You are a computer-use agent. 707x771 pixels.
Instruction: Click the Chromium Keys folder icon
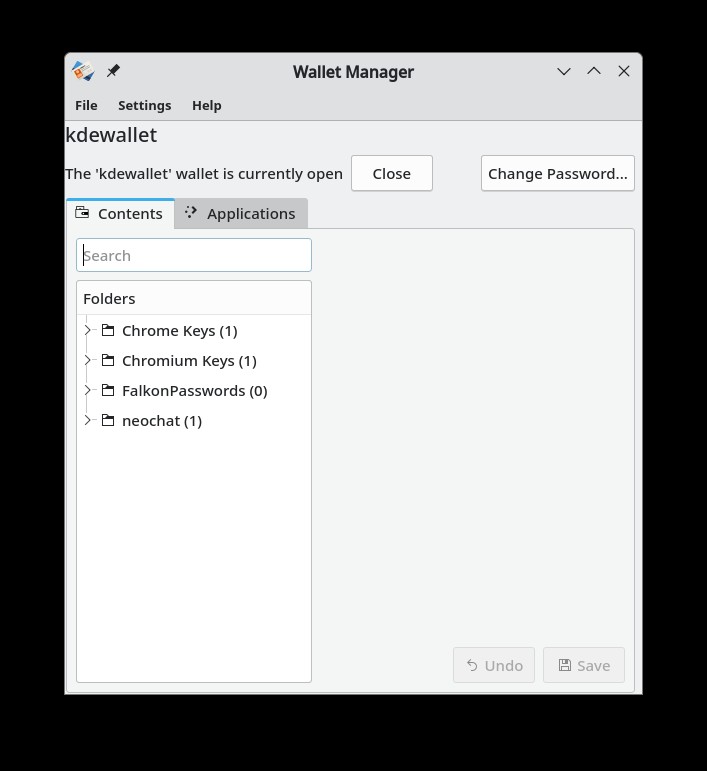[x=108, y=360]
